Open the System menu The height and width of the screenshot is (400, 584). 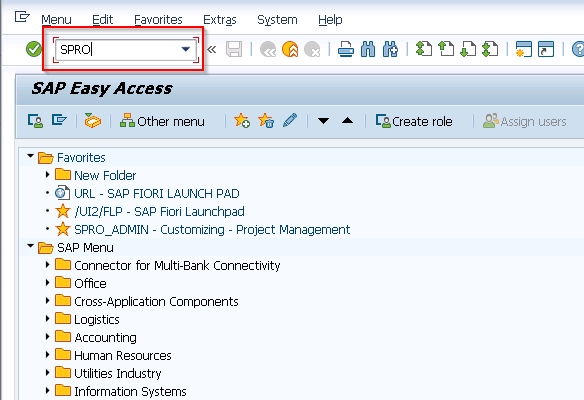coord(277,19)
